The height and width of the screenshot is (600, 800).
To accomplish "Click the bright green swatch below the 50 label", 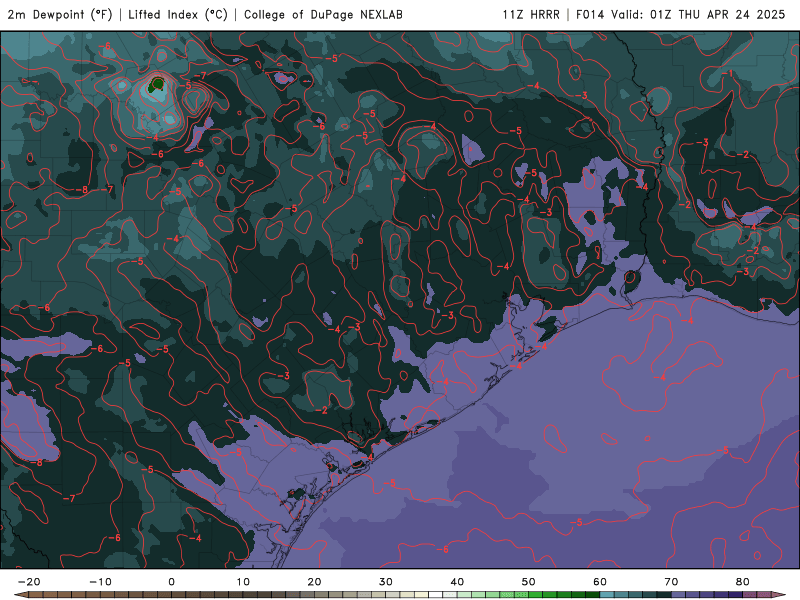I will [x=536, y=595].
